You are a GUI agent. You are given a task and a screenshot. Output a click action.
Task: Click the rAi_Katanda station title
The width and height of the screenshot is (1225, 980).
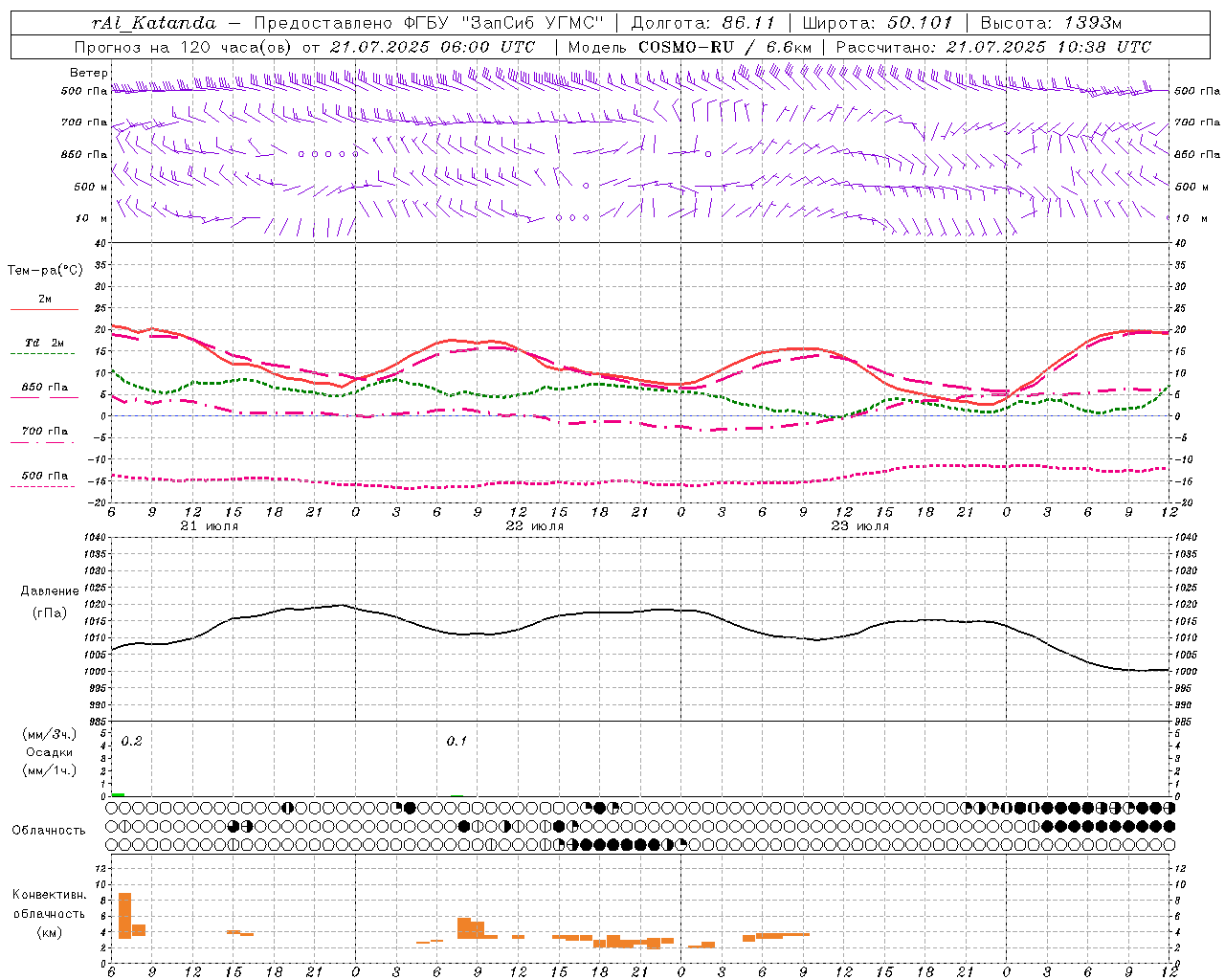tap(154, 23)
